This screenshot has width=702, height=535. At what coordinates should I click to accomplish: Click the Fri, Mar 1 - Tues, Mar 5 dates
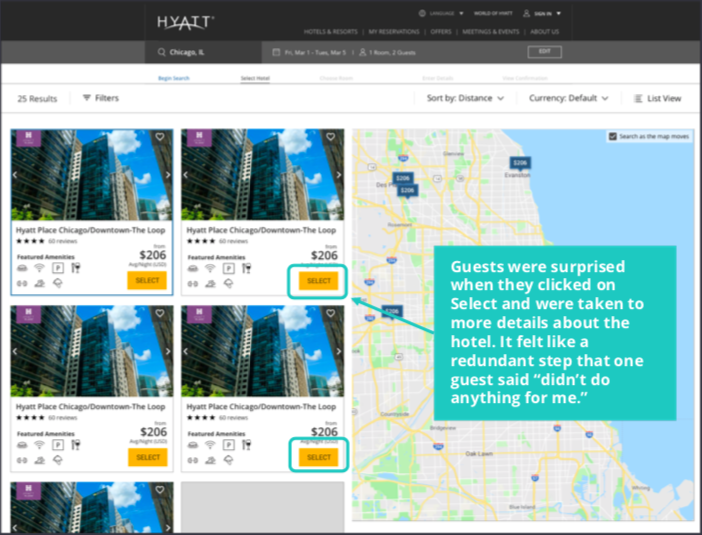315,53
